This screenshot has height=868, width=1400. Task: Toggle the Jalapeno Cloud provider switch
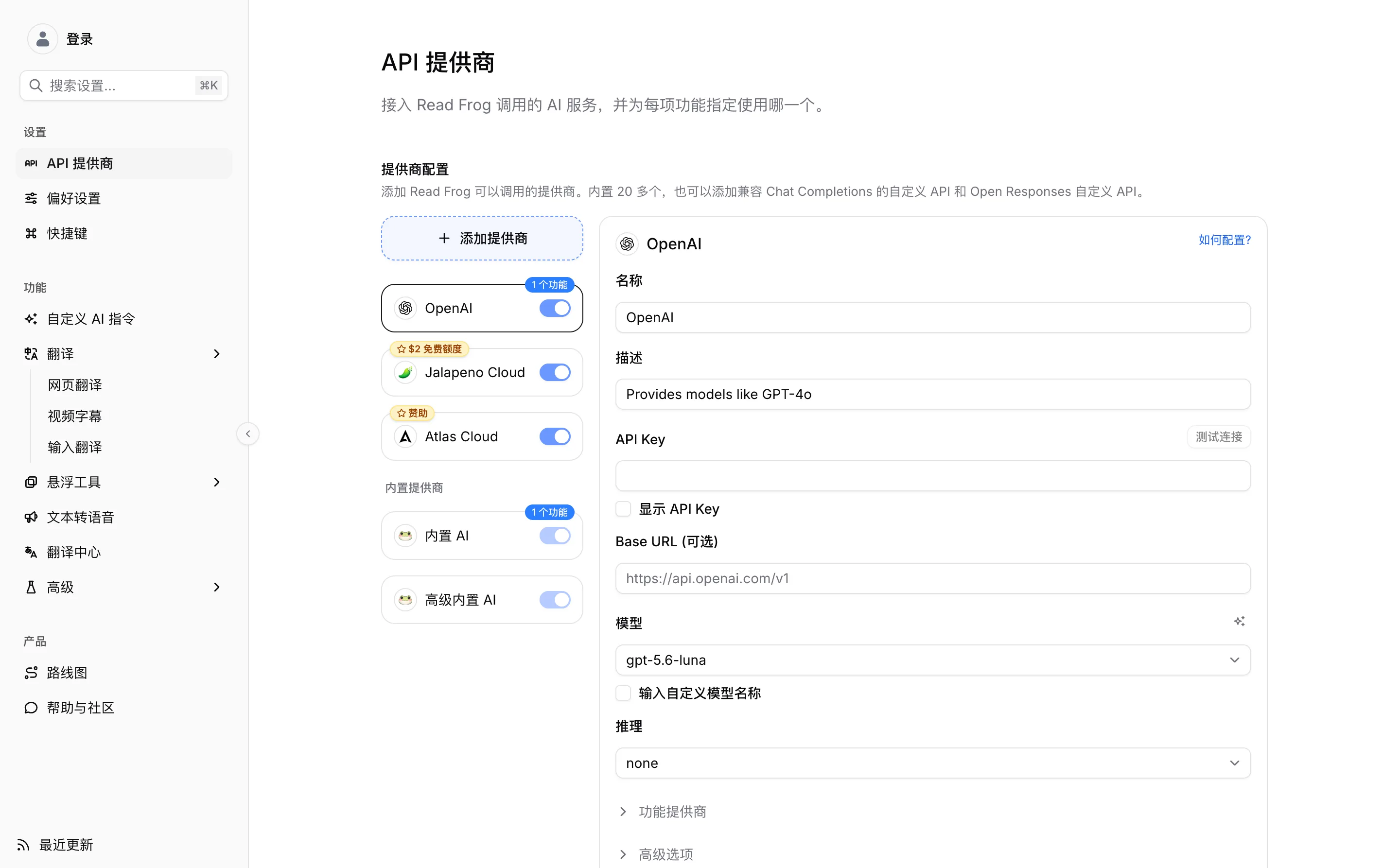pyautogui.click(x=555, y=373)
